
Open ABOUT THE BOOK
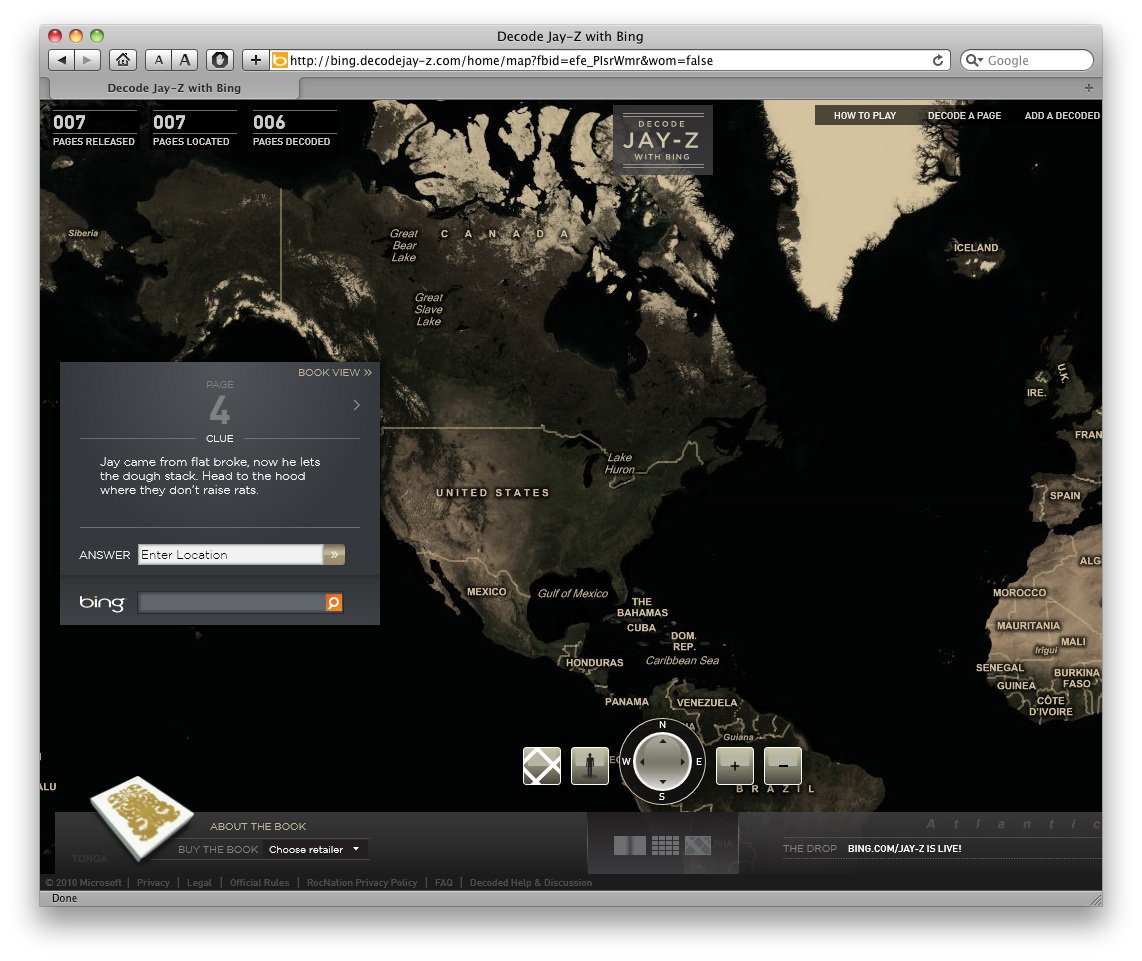coord(258,826)
